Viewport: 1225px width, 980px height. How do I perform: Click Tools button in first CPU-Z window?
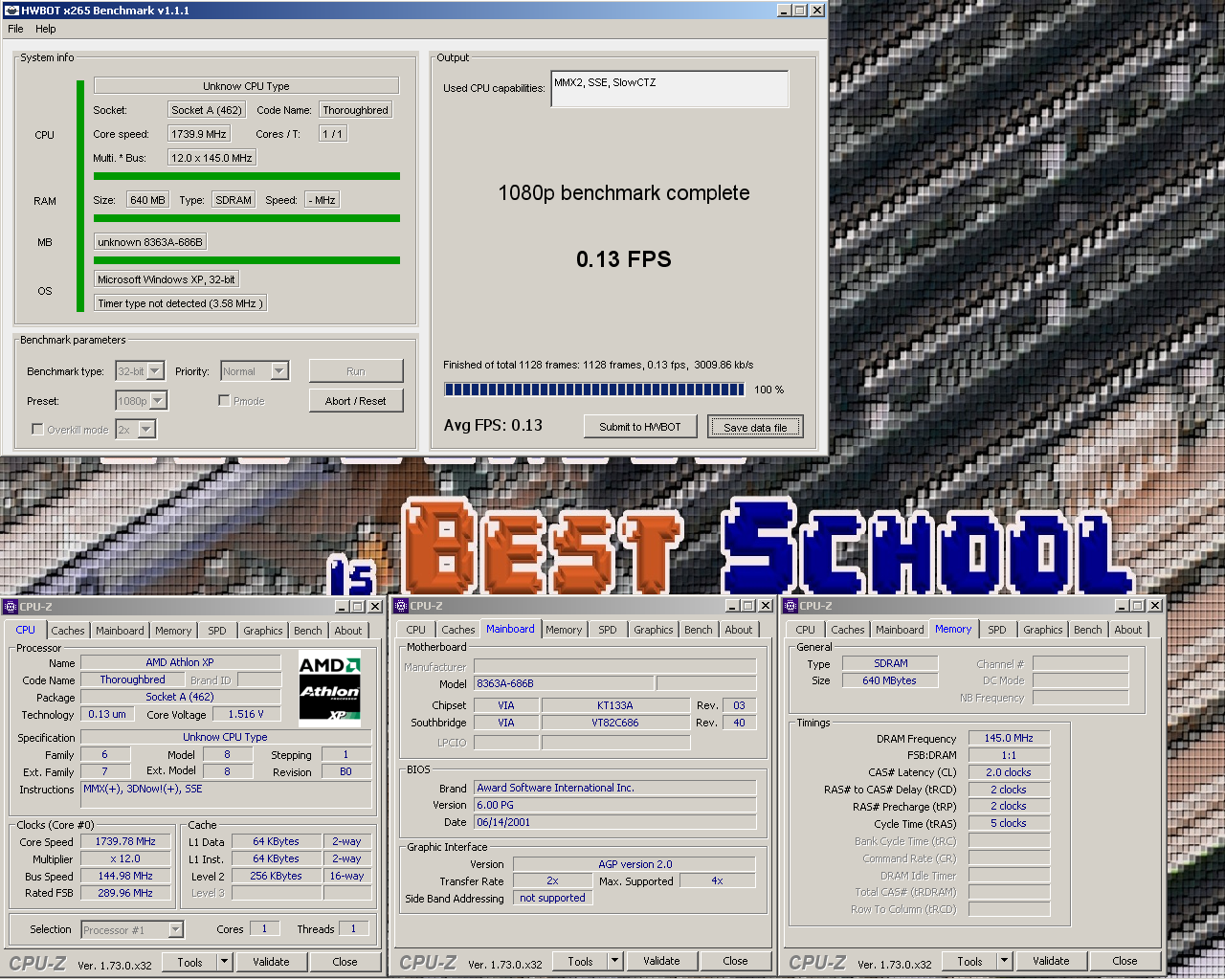coord(189,962)
